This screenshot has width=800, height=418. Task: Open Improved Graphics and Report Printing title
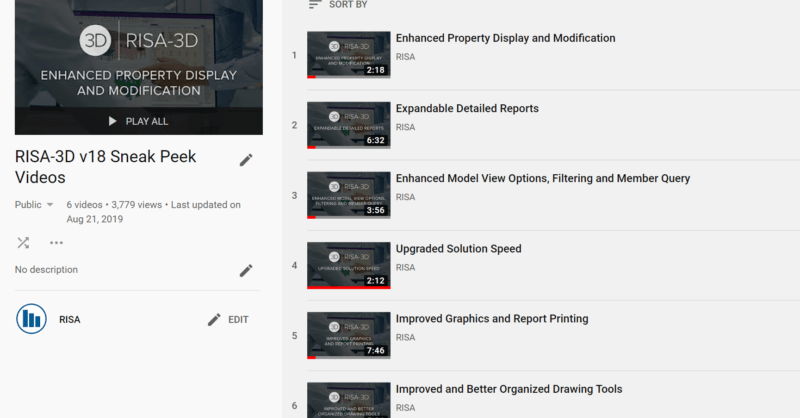[x=492, y=319]
